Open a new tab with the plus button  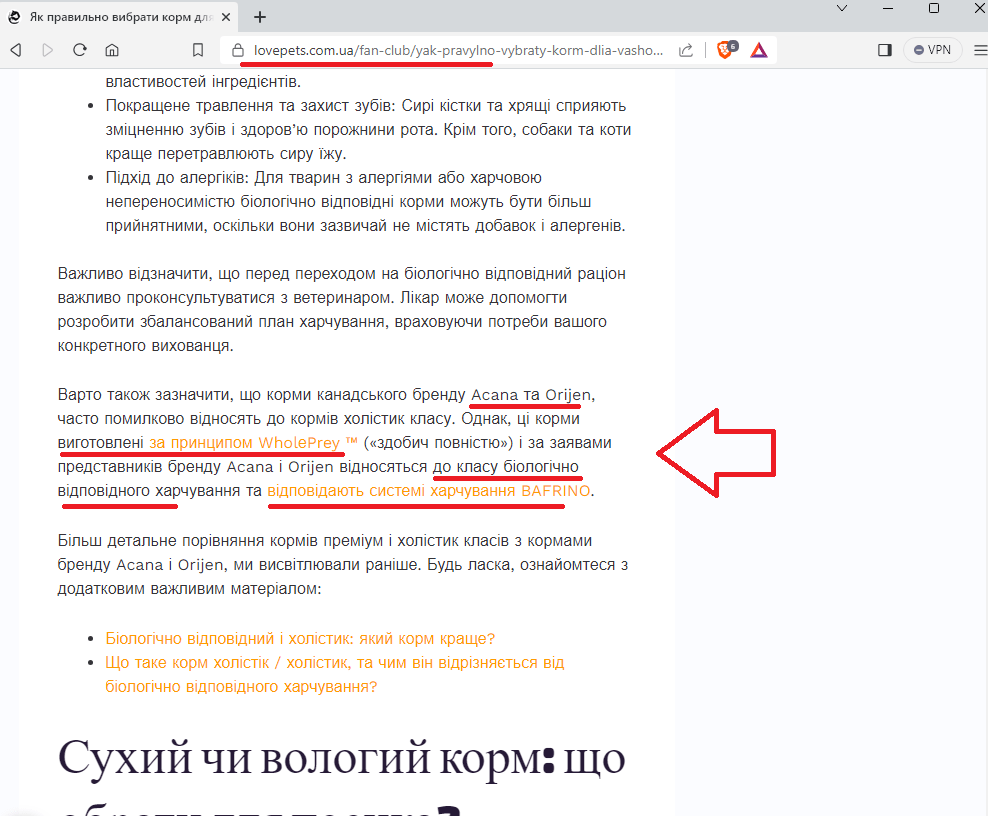pos(259,16)
